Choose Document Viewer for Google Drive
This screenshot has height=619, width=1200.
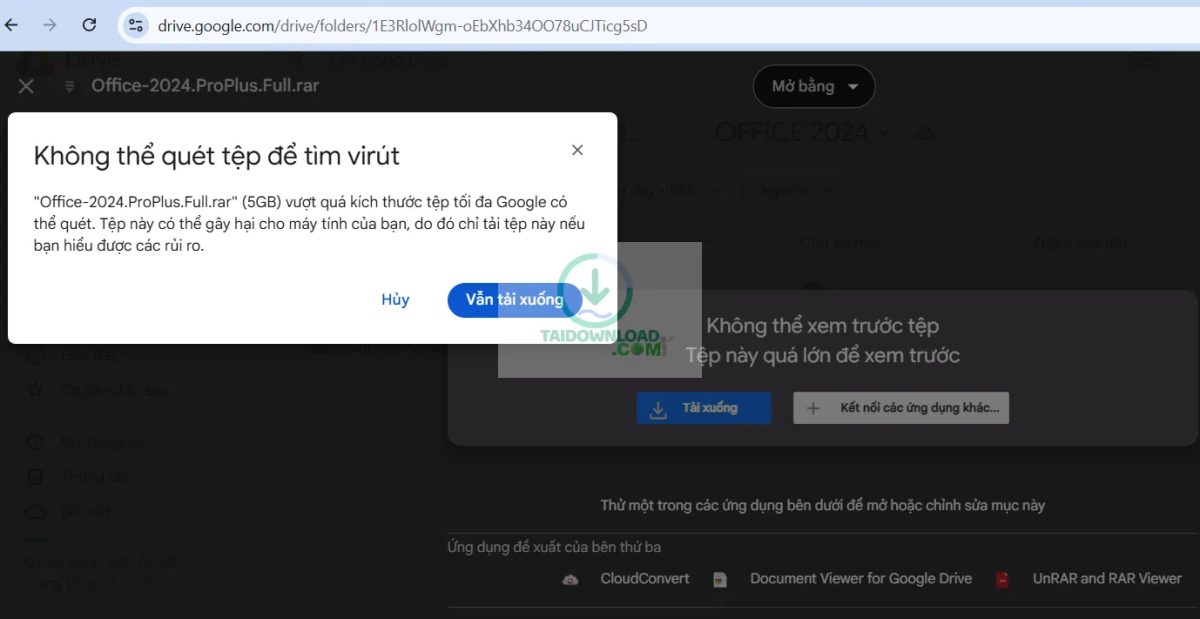click(860, 578)
